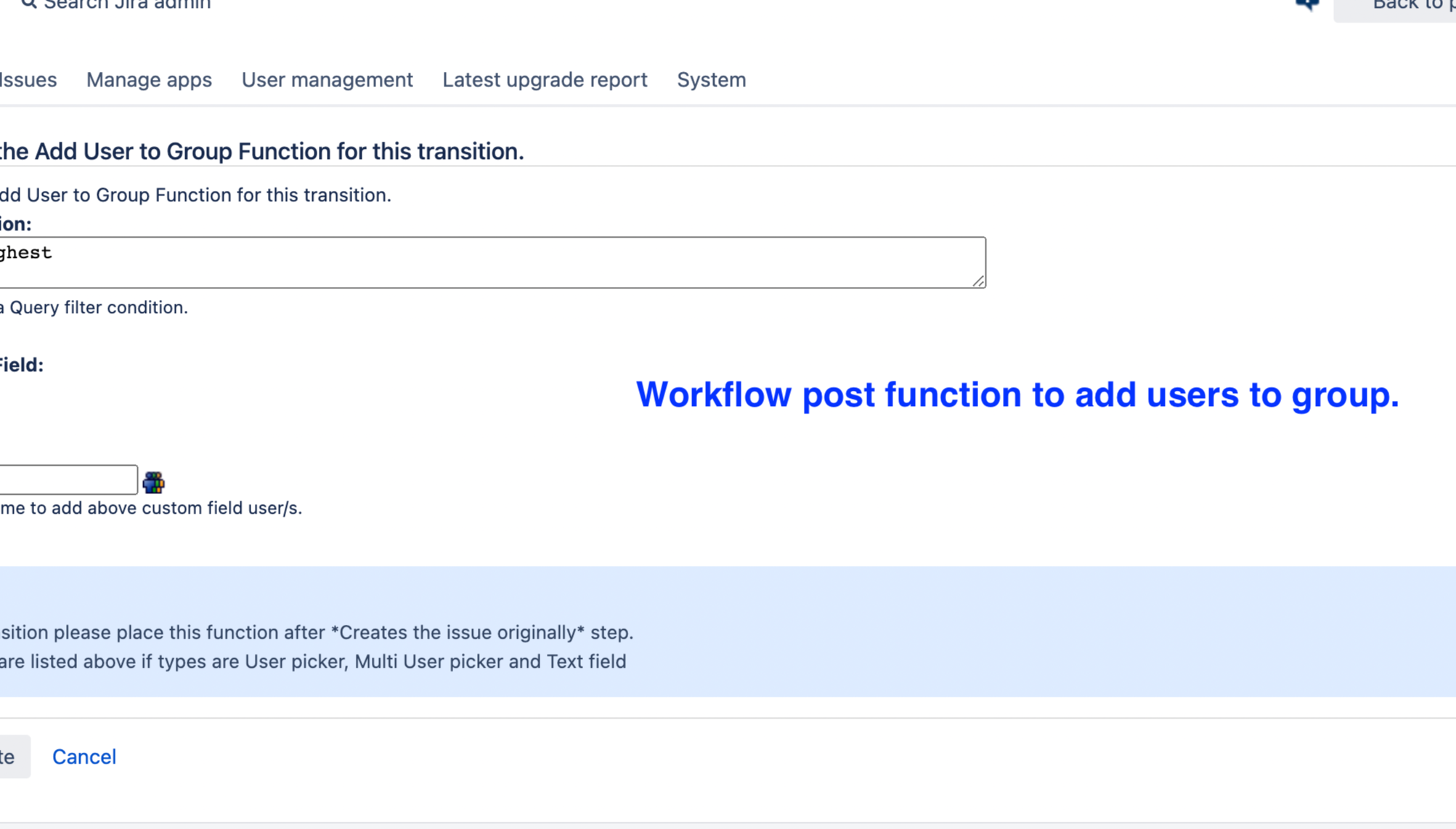Click the custom field user/s hint text
The image size is (1456, 829).
(151, 508)
